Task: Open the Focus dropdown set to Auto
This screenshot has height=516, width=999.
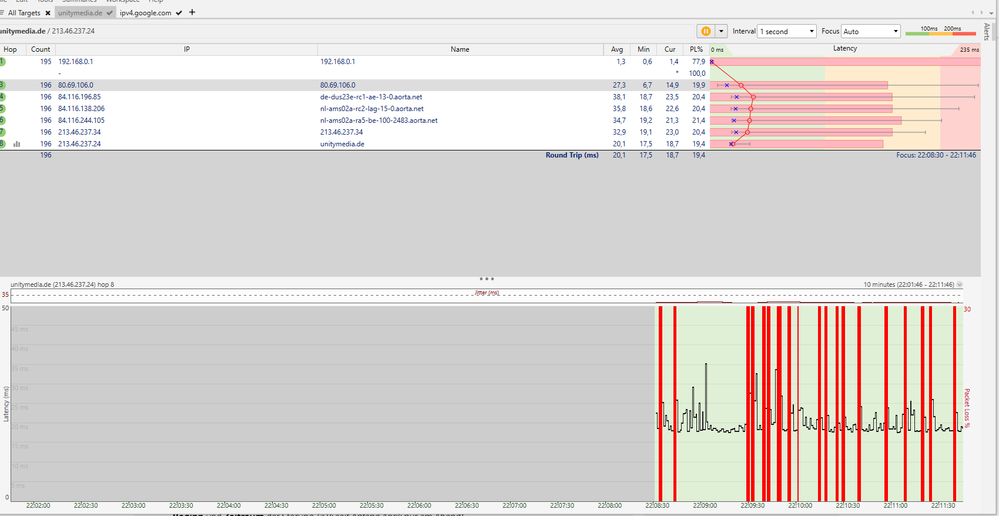Action: click(x=870, y=31)
